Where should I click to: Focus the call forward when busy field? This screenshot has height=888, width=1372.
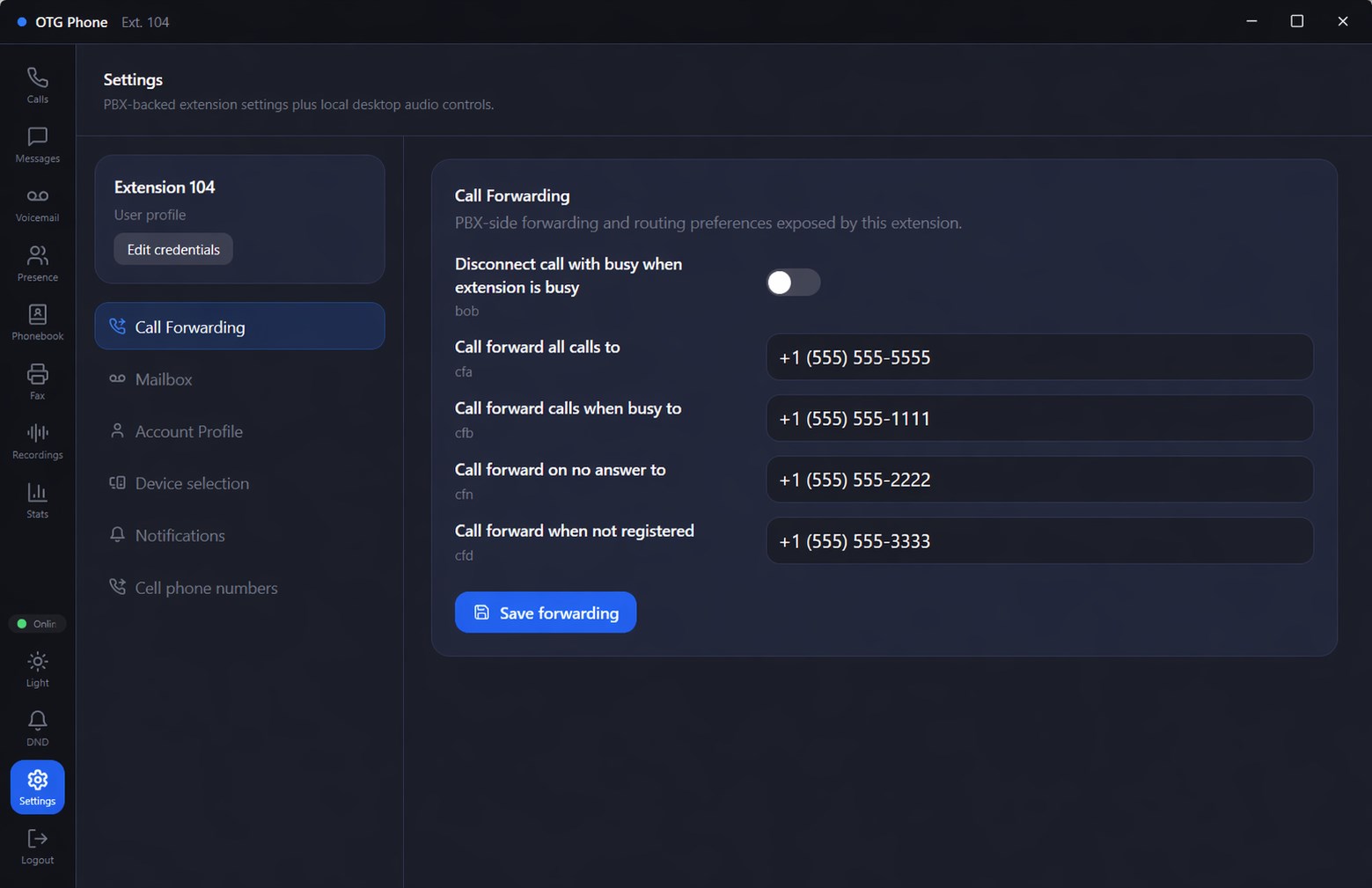pos(1039,418)
